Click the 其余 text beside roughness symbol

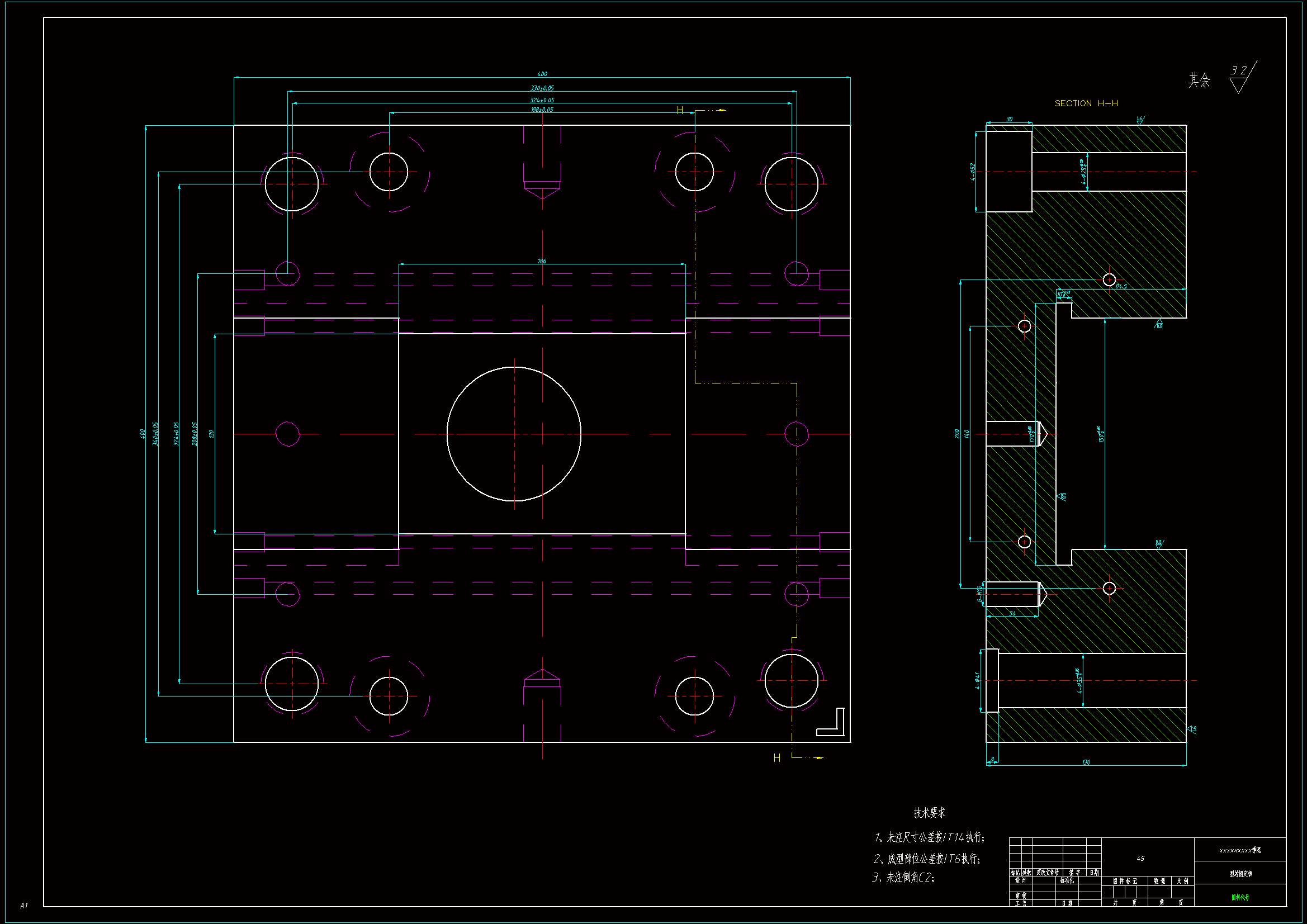tap(1199, 80)
